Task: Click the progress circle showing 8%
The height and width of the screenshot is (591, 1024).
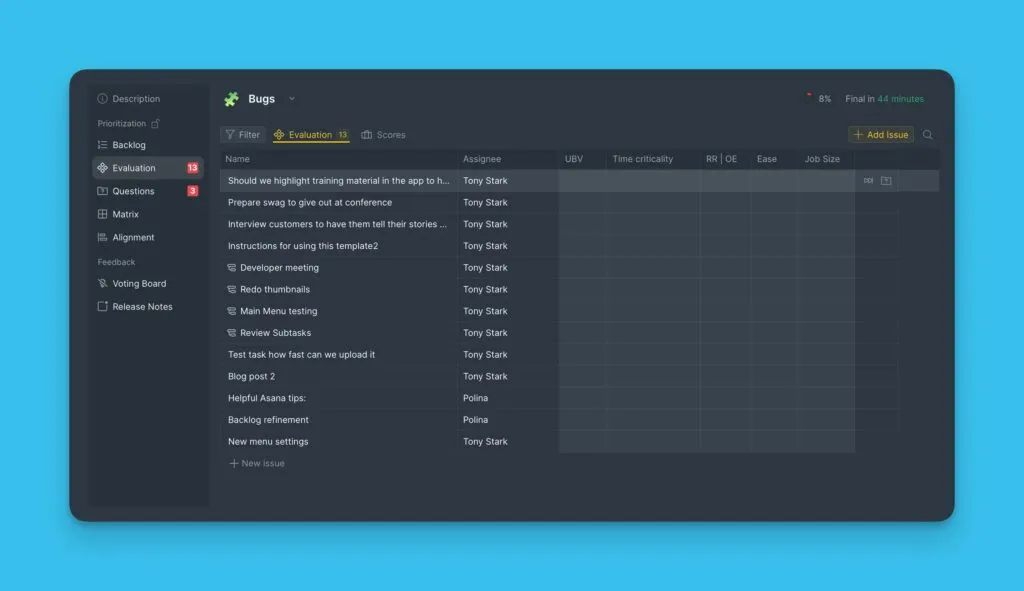Action: pos(808,99)
